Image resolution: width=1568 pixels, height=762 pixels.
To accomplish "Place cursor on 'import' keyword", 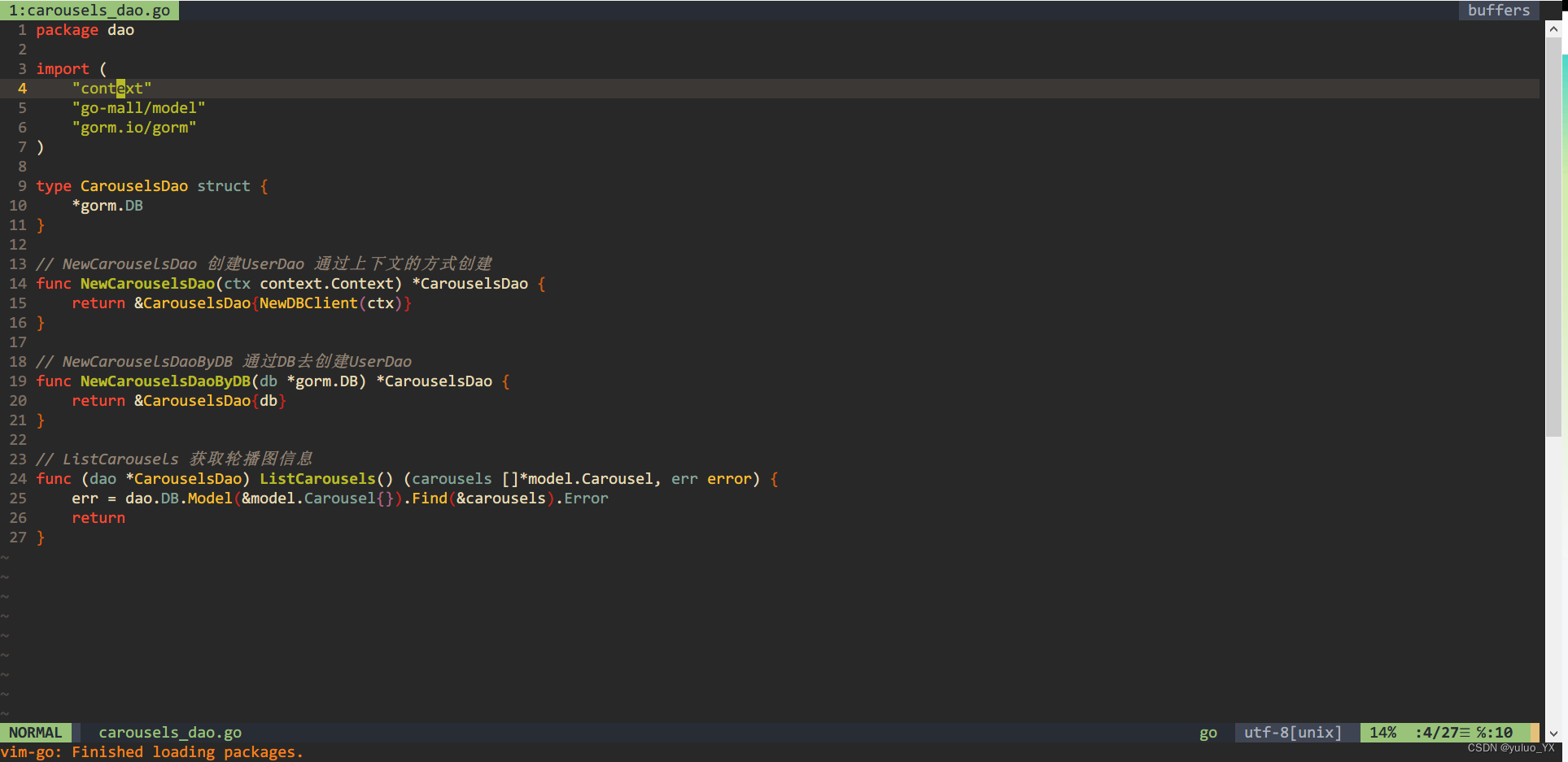I will [62, 69].
